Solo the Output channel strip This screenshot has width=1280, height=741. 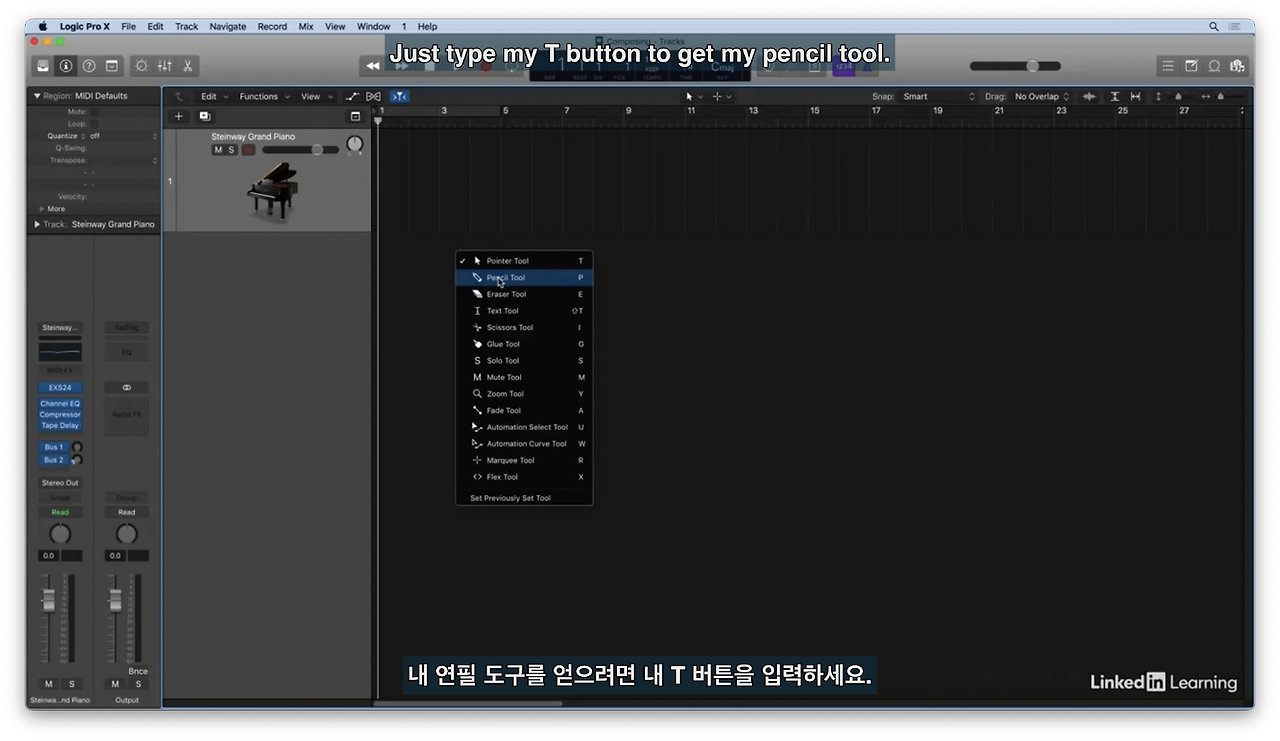[138, 684]
